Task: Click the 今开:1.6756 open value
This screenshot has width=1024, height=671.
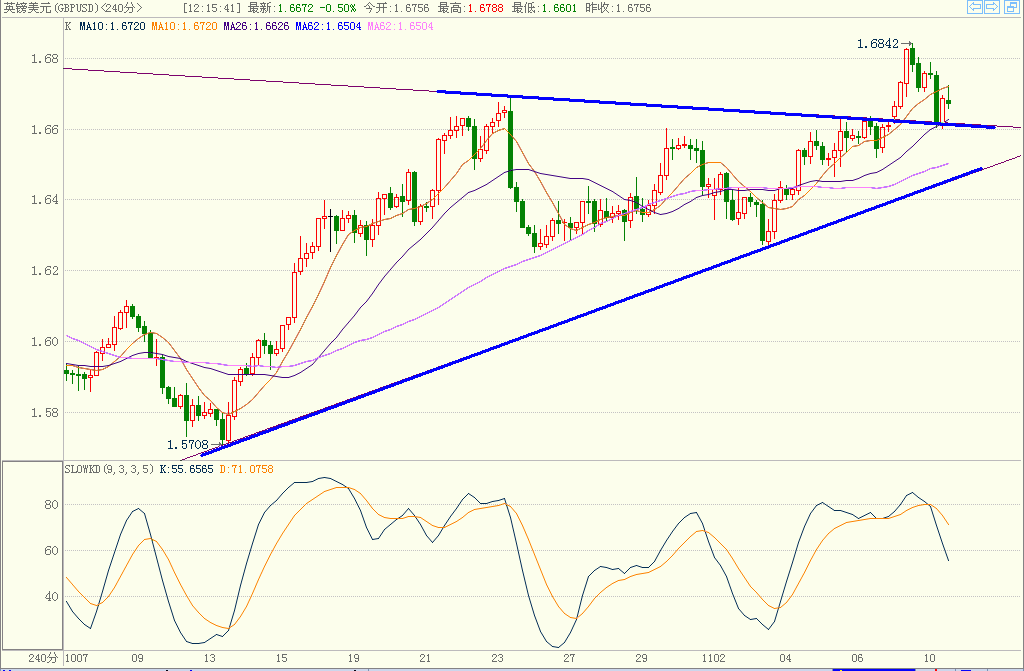Action: tap(396, 8)
